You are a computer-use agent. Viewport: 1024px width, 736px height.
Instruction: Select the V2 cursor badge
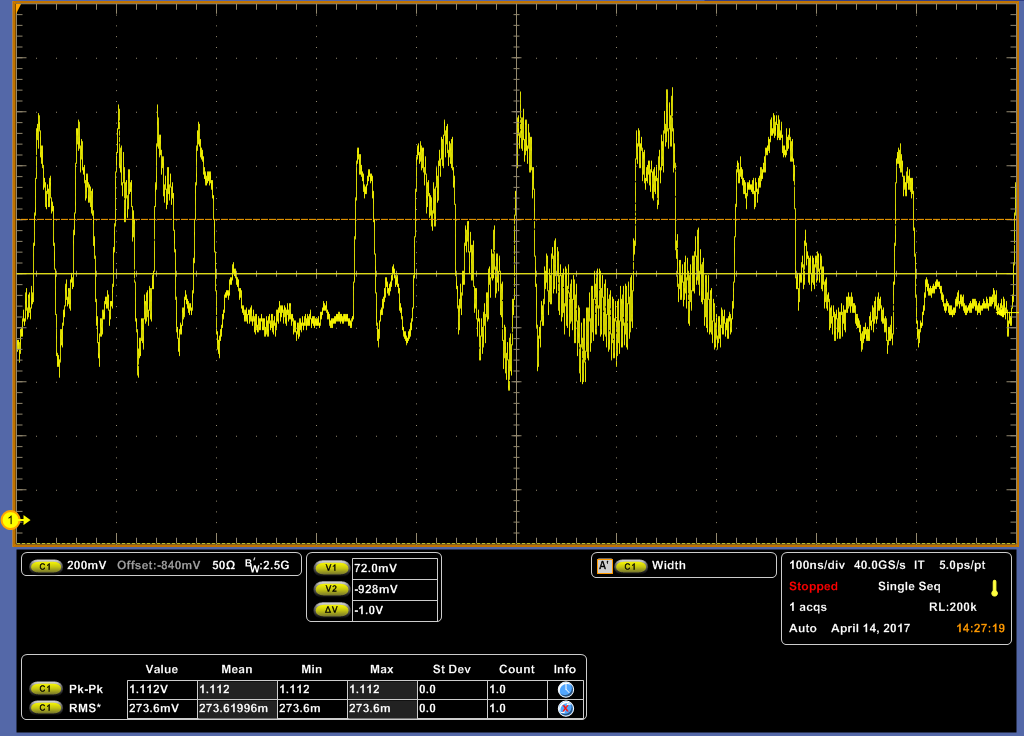point(329,589)
